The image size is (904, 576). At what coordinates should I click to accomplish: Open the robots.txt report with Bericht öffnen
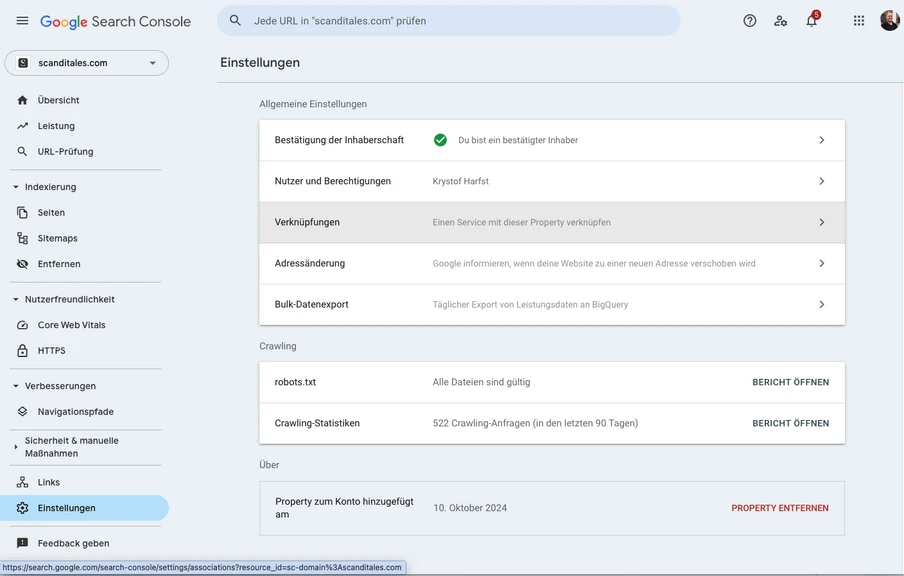pos(790,382)
